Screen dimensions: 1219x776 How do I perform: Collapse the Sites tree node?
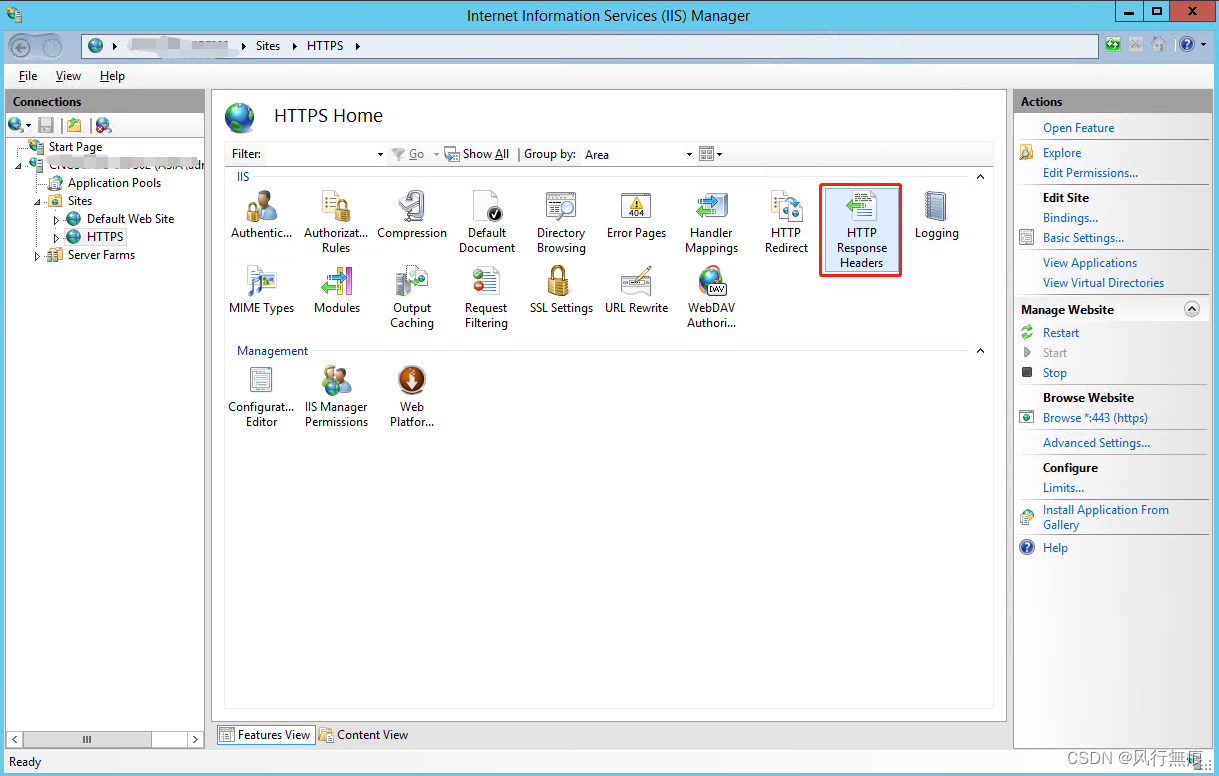(x=38, y=201)
